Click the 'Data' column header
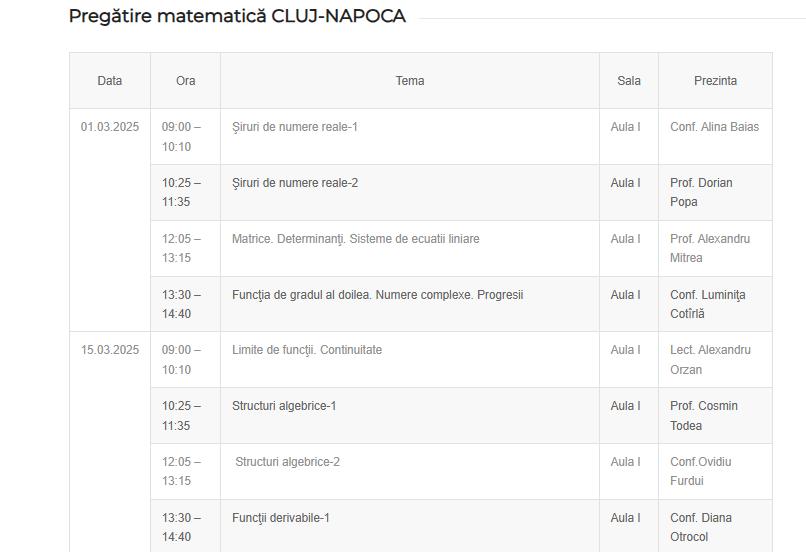The image size is (806, 552). (110, 81)
